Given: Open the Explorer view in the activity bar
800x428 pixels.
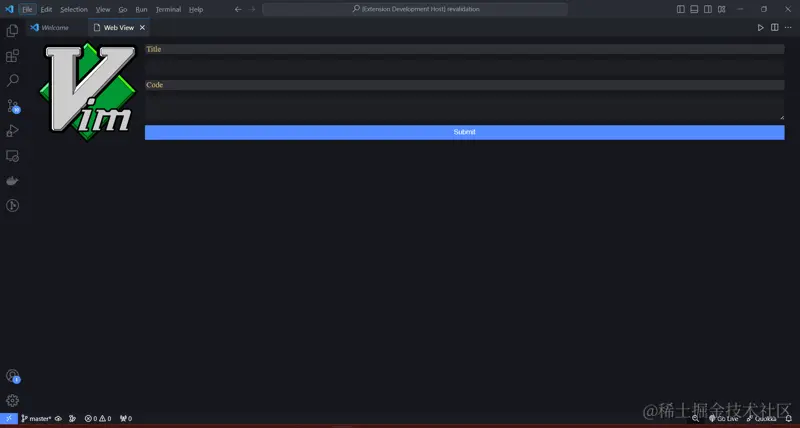Looking at the screenshot, I should click(12, 31).
